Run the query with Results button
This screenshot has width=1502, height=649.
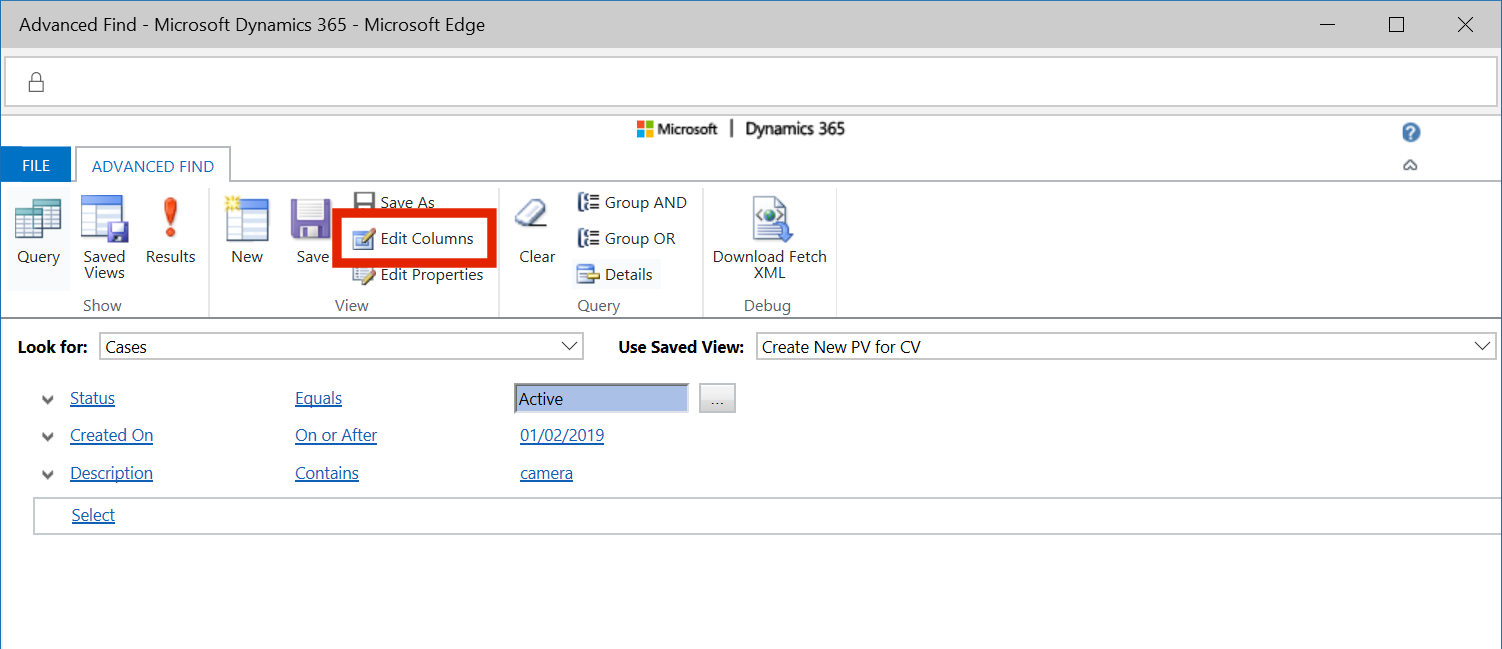coord(170,232)
